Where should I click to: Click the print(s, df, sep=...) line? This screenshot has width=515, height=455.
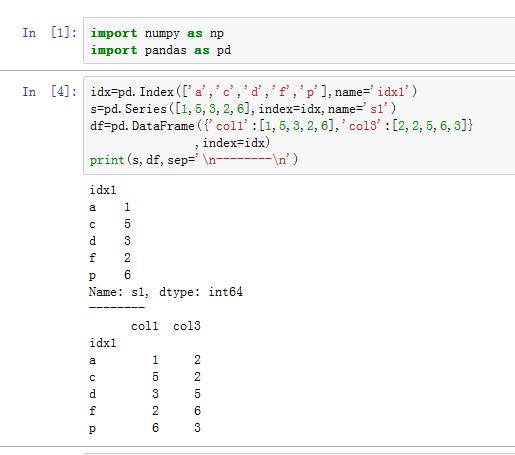pos(194,160)
